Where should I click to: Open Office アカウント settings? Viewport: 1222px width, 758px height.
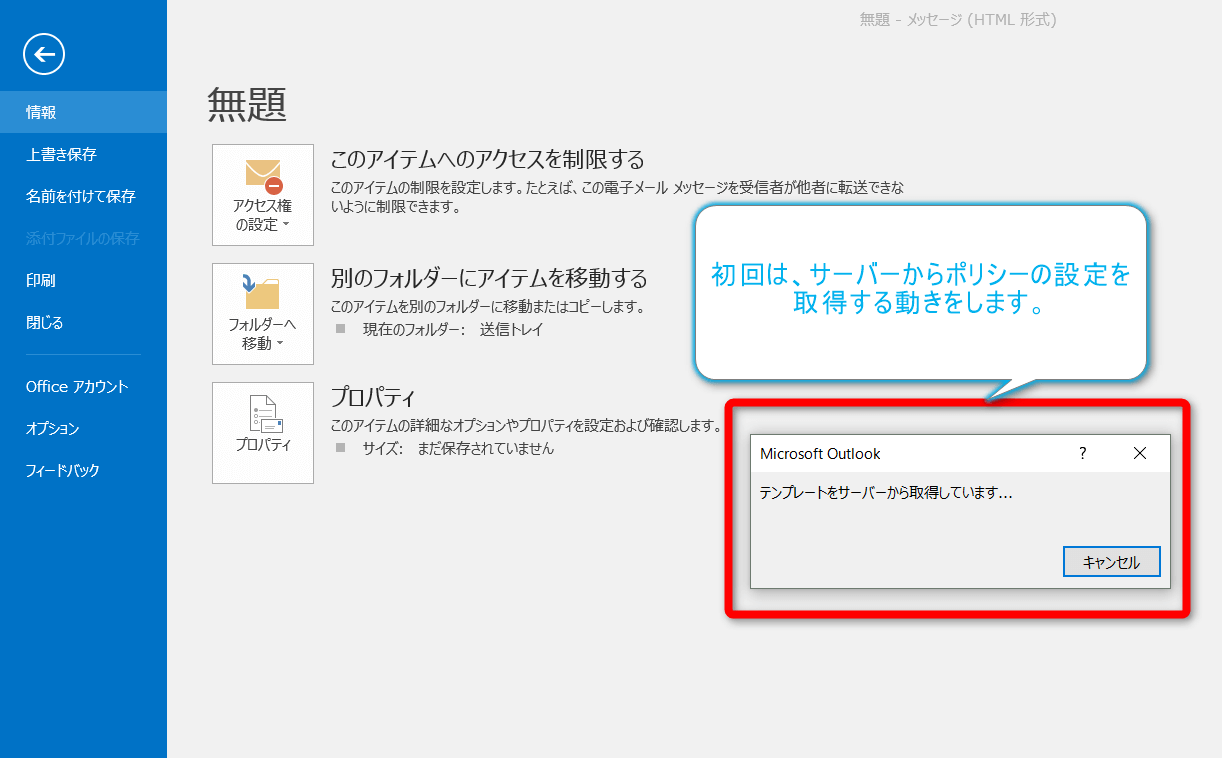[x=77, y=386]
